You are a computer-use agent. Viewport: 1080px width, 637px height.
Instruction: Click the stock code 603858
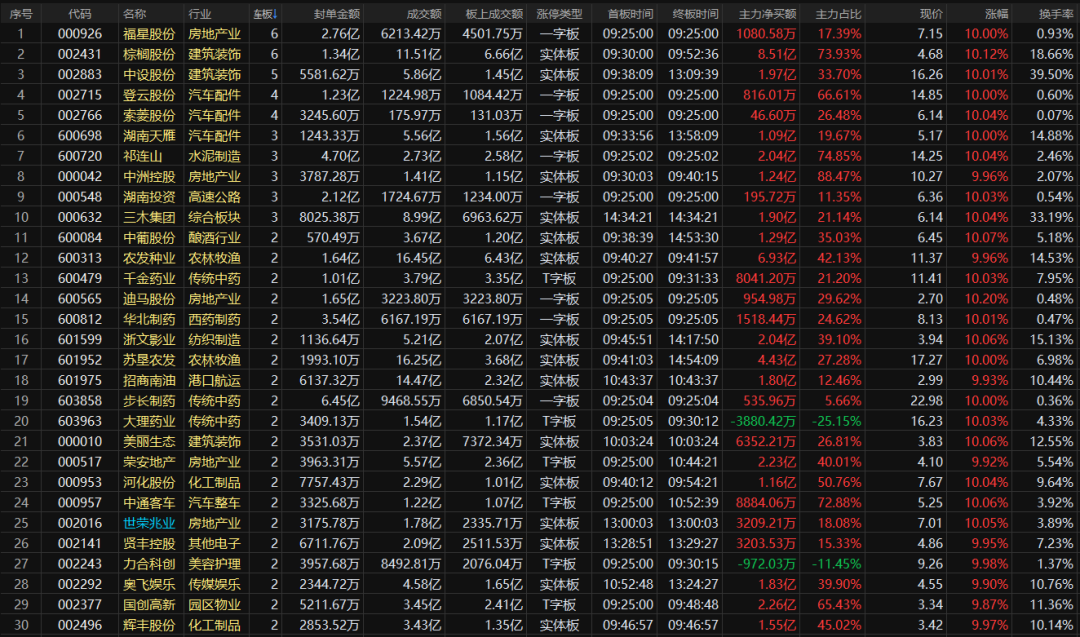pos(80,401)
